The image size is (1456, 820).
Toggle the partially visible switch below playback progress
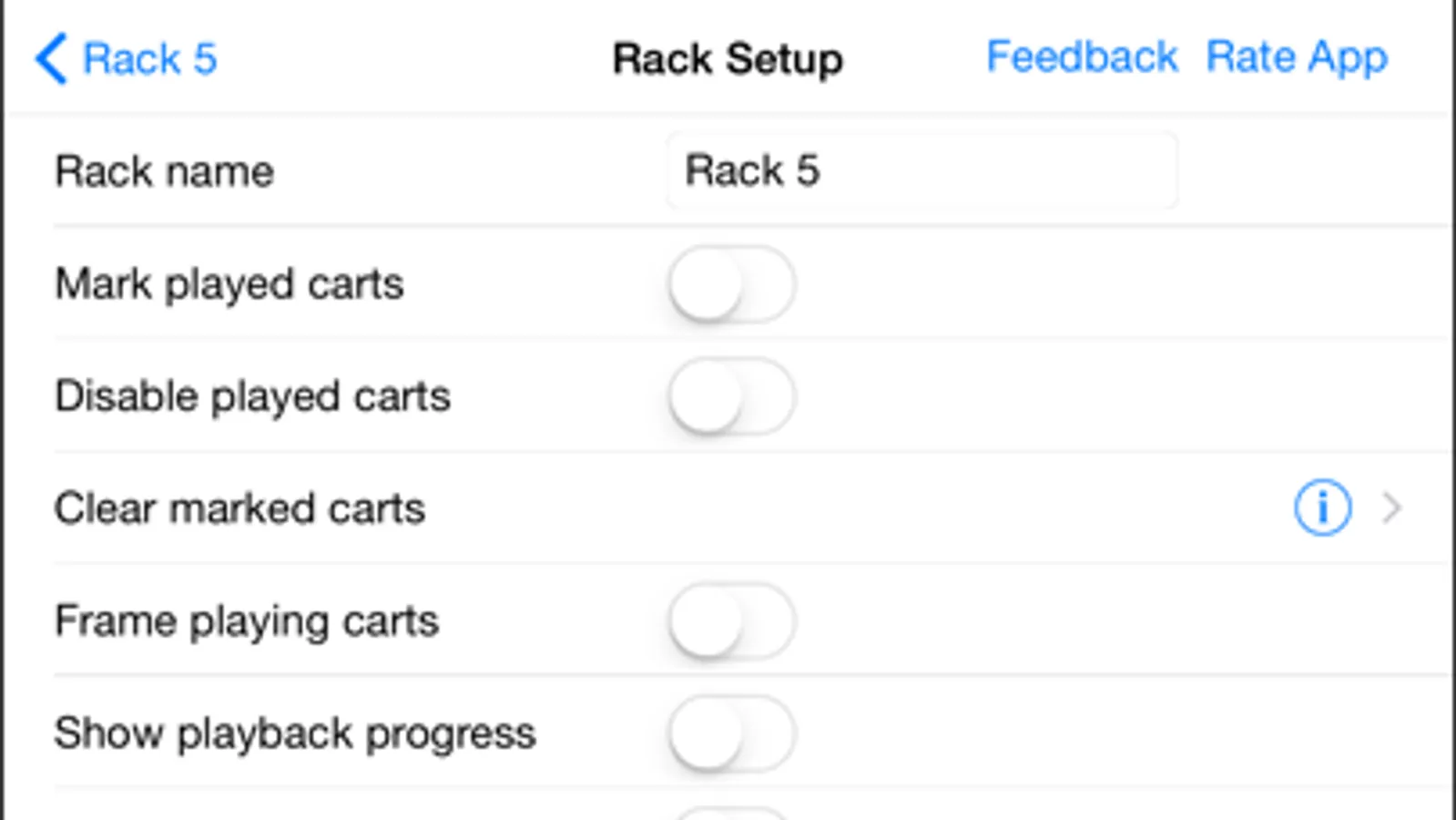click(732, 813)
